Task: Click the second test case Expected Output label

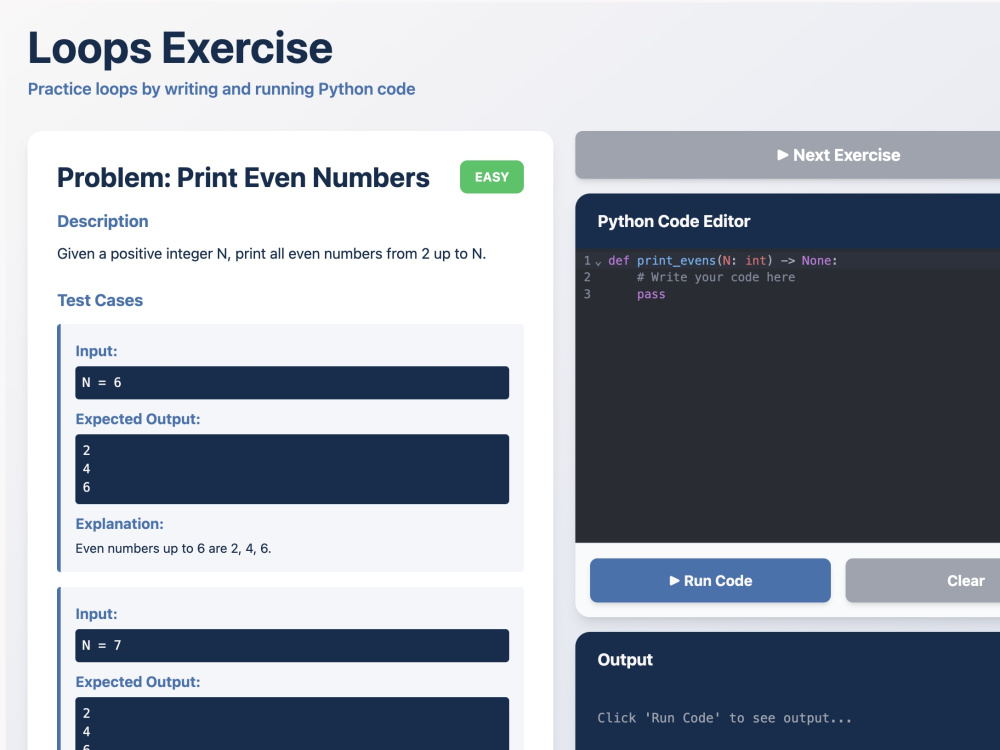Action: click(x=138, y=682)
